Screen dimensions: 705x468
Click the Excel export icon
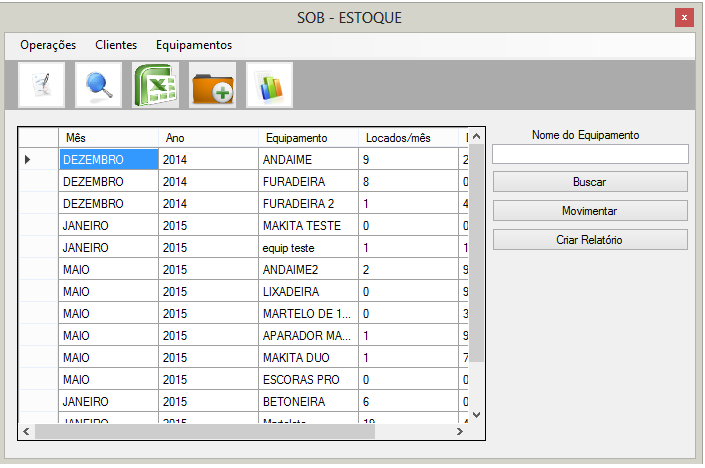click(156, 85)
